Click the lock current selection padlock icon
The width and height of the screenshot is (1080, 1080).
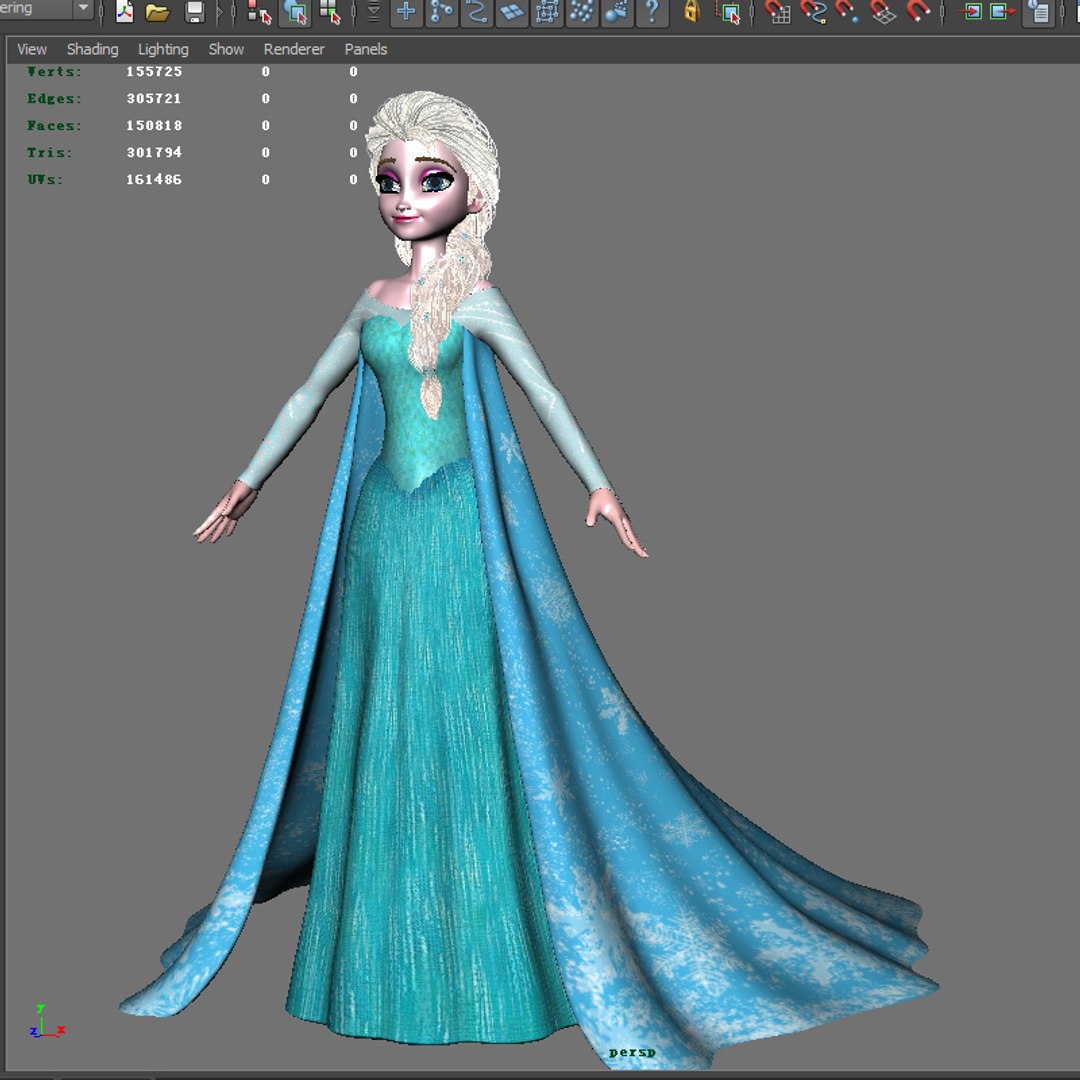click(692, 11)
